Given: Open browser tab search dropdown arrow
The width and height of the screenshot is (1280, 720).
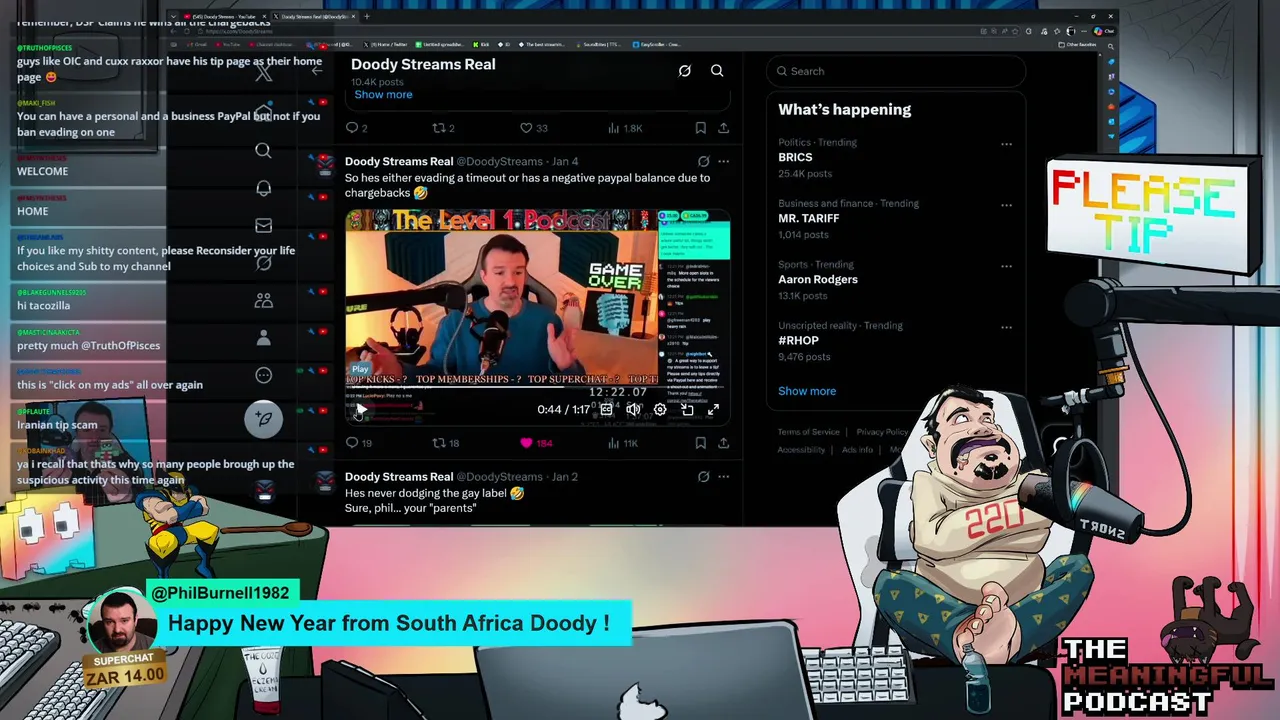Looking at the screenshot, I should pos(174,16).
